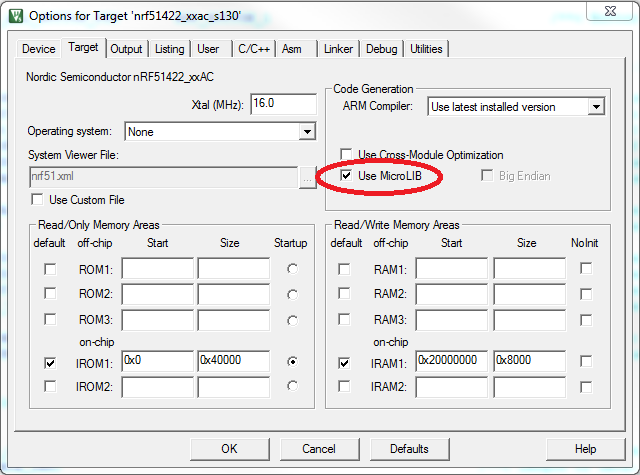The width and height of the screenshot is (640, 475).
Task: Tick RAM3 default checkbox
Action: [344, 319]
